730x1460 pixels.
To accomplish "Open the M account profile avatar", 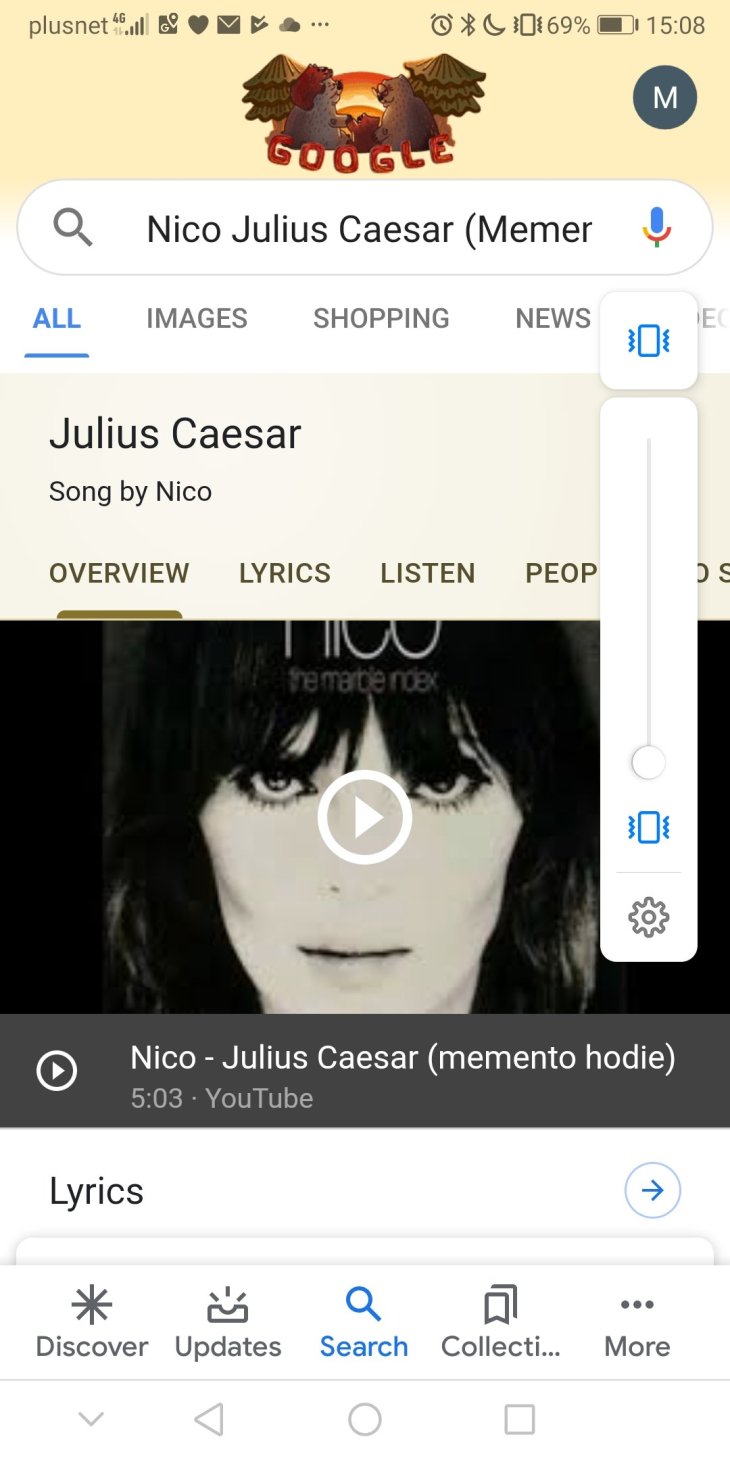I will 664,97.
